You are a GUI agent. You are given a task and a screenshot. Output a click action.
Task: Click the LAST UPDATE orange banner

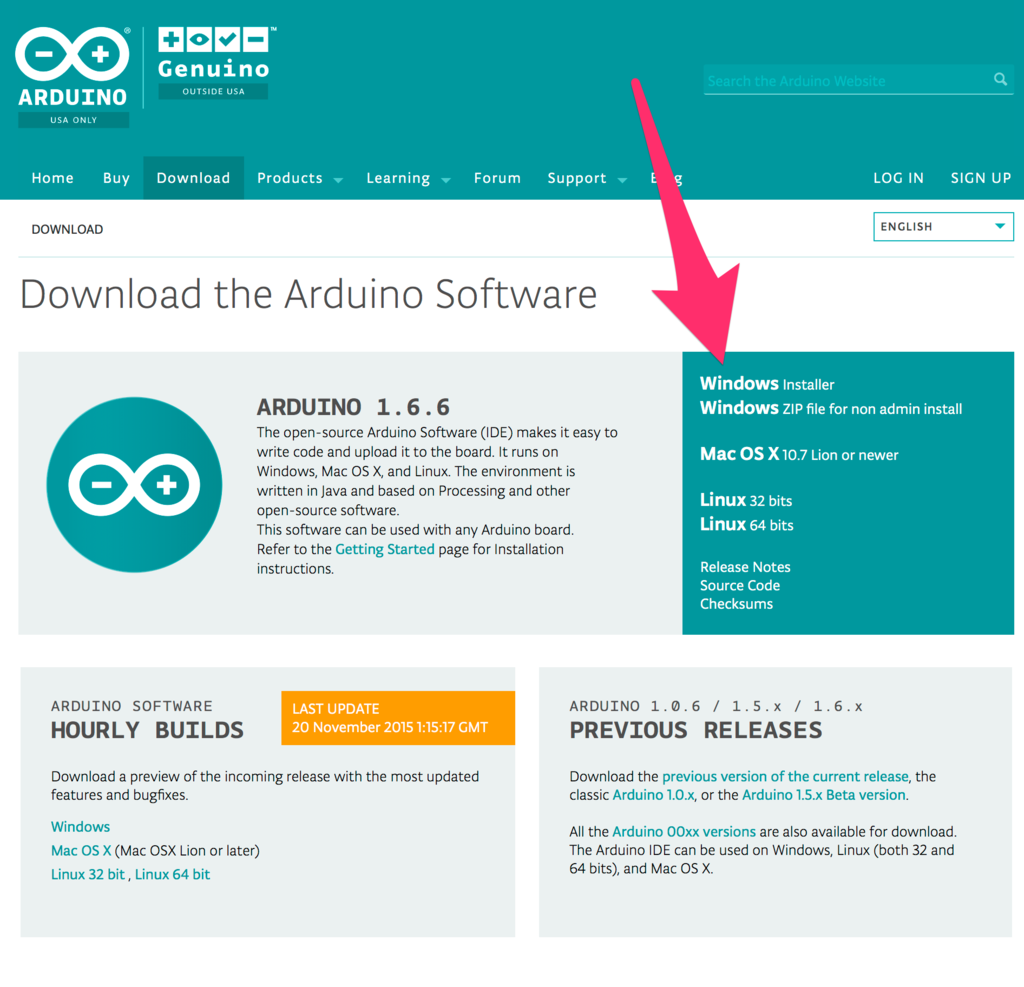[398, 718]
